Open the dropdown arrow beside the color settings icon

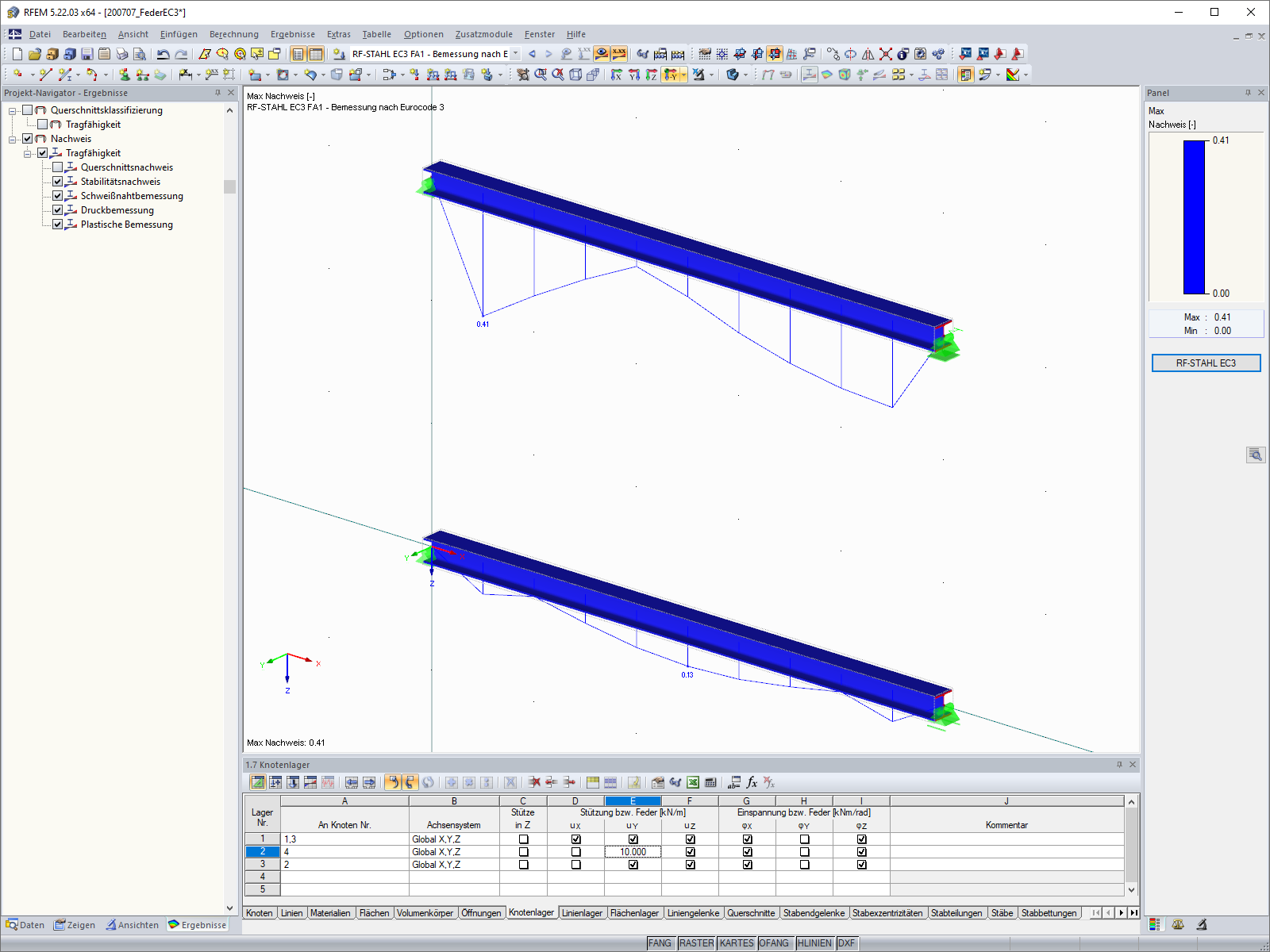click(x=1026, y=75)
